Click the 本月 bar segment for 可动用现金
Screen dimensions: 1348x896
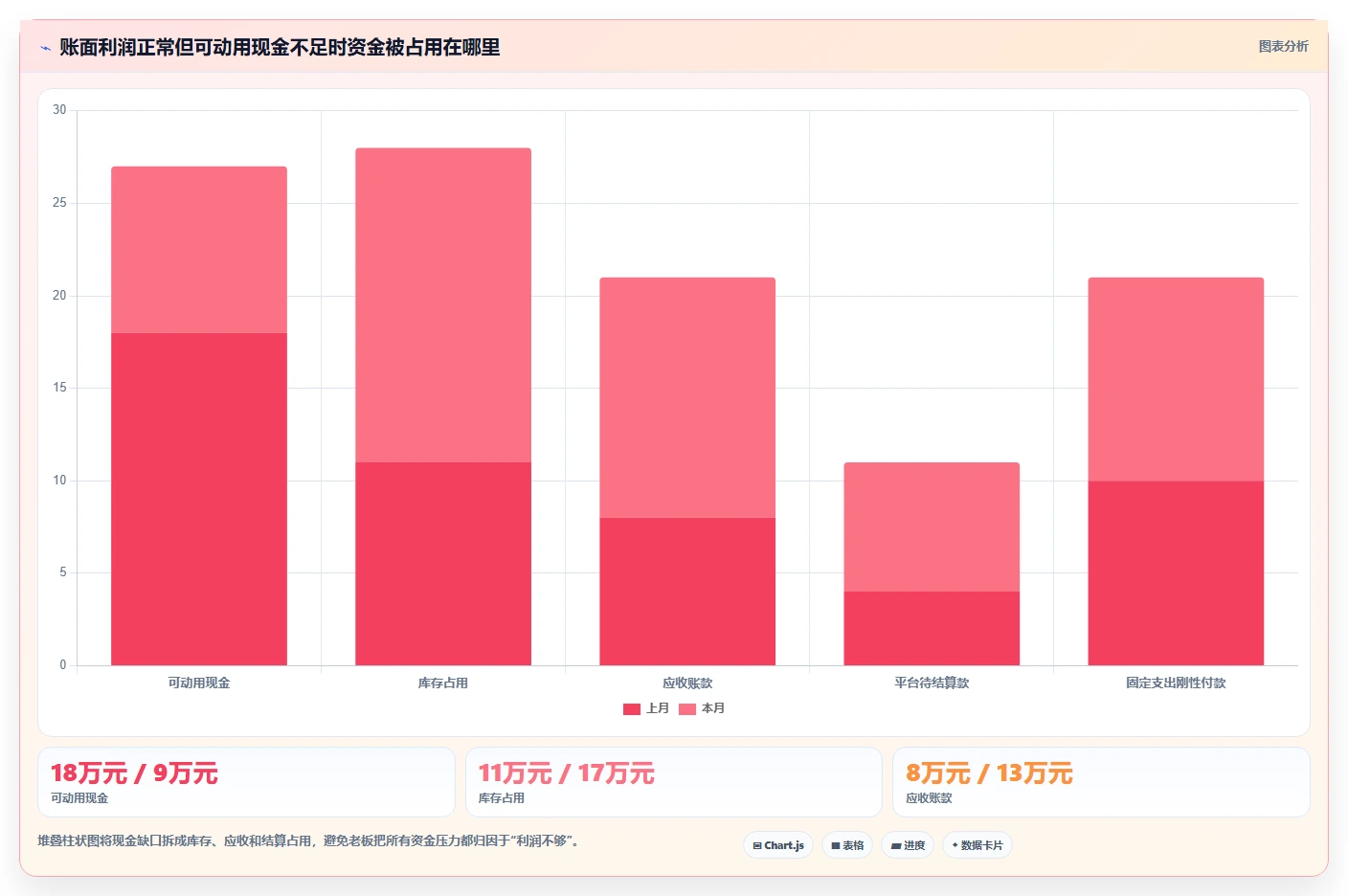199,250
